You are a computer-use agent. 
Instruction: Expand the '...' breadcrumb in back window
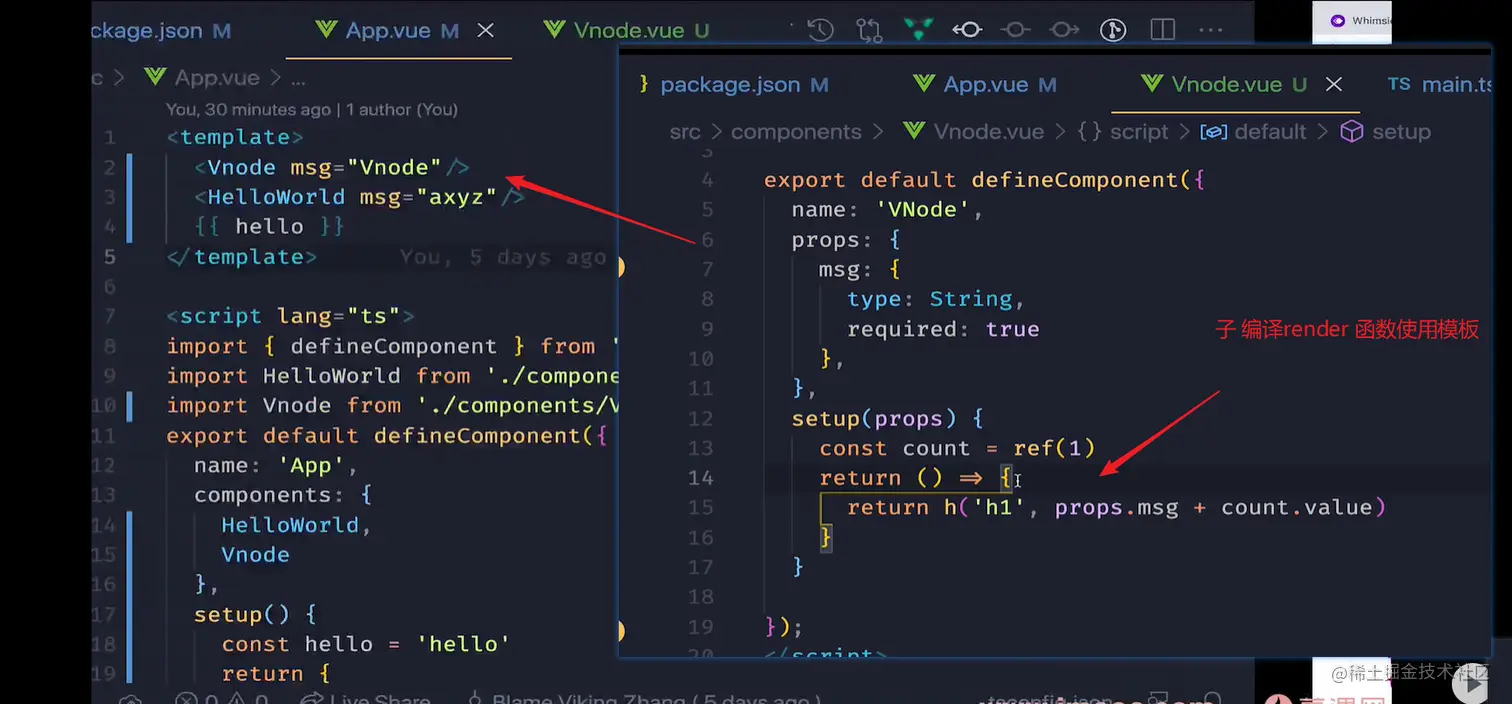297,78
